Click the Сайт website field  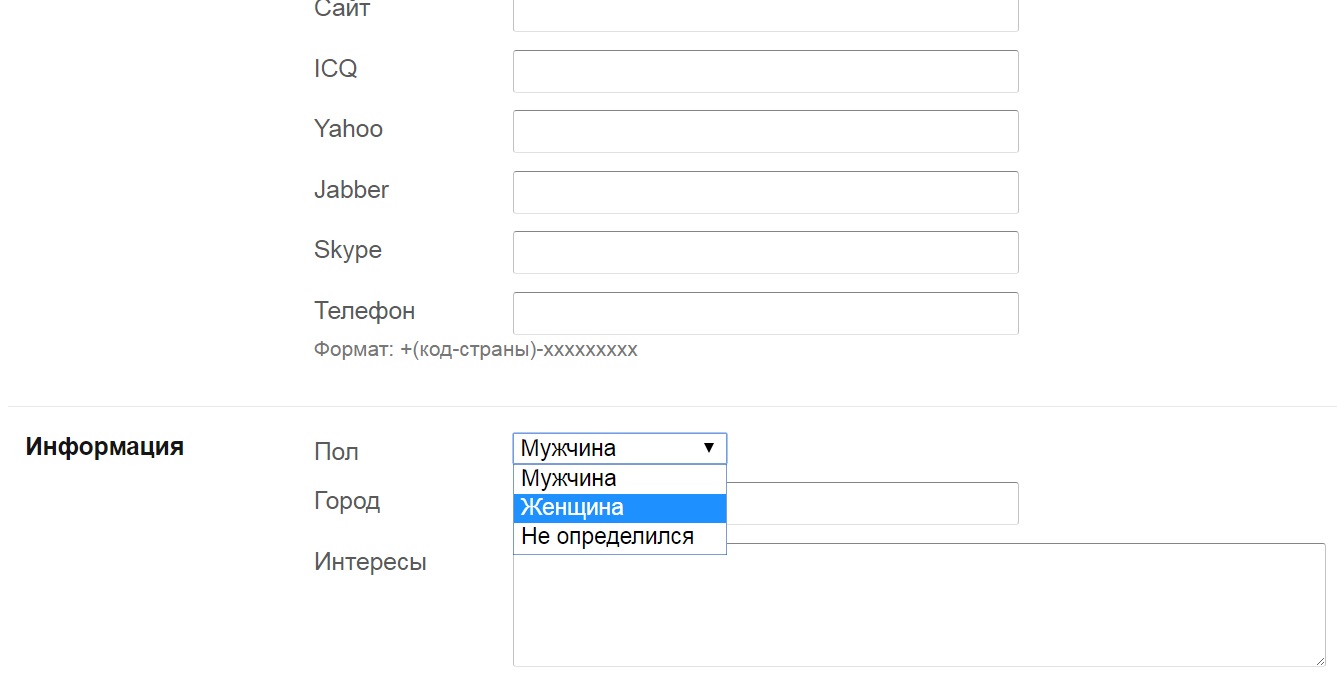pyautogui.click(x=766, y=14)
